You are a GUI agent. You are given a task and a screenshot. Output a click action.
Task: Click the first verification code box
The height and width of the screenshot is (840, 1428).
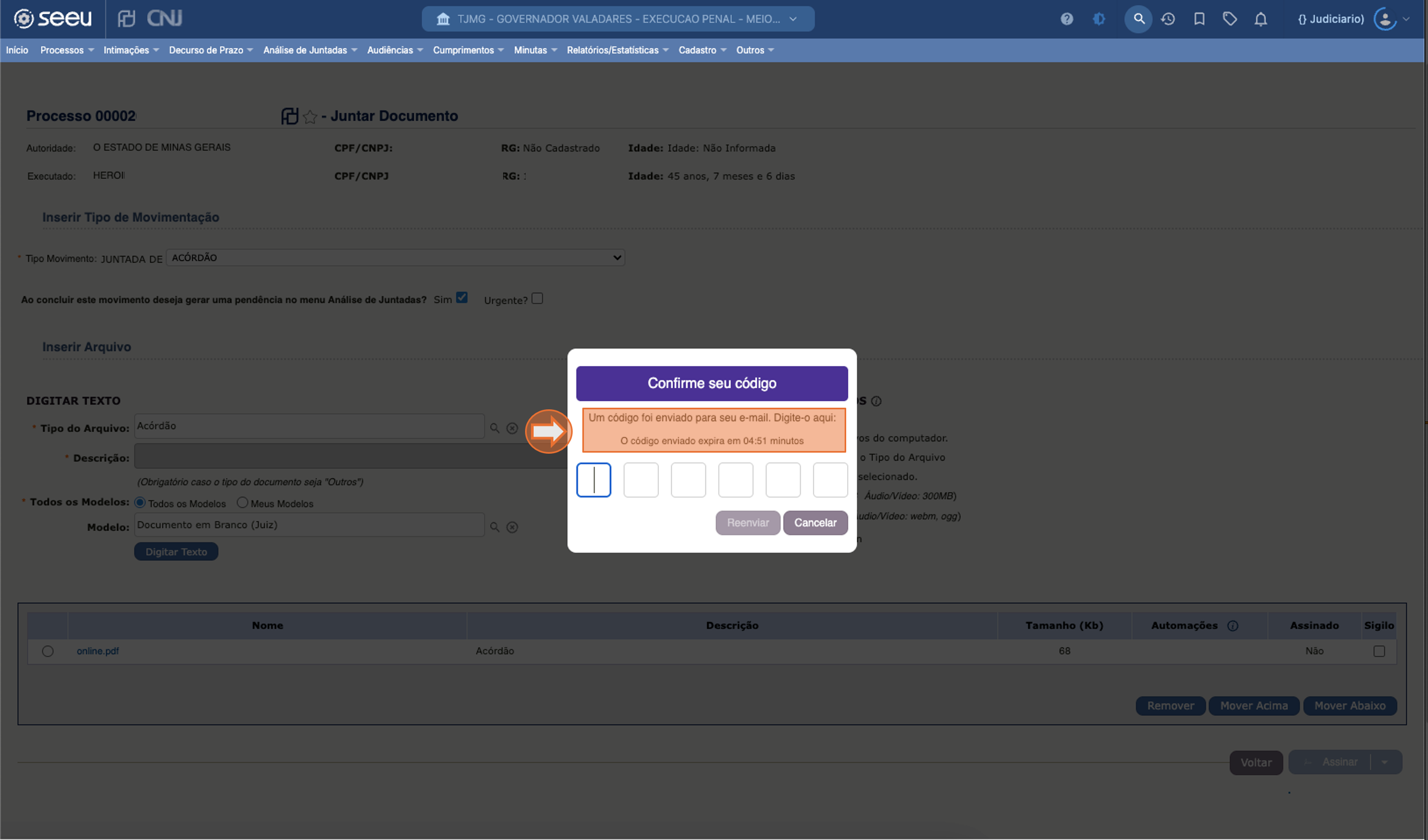click(593, 480)
